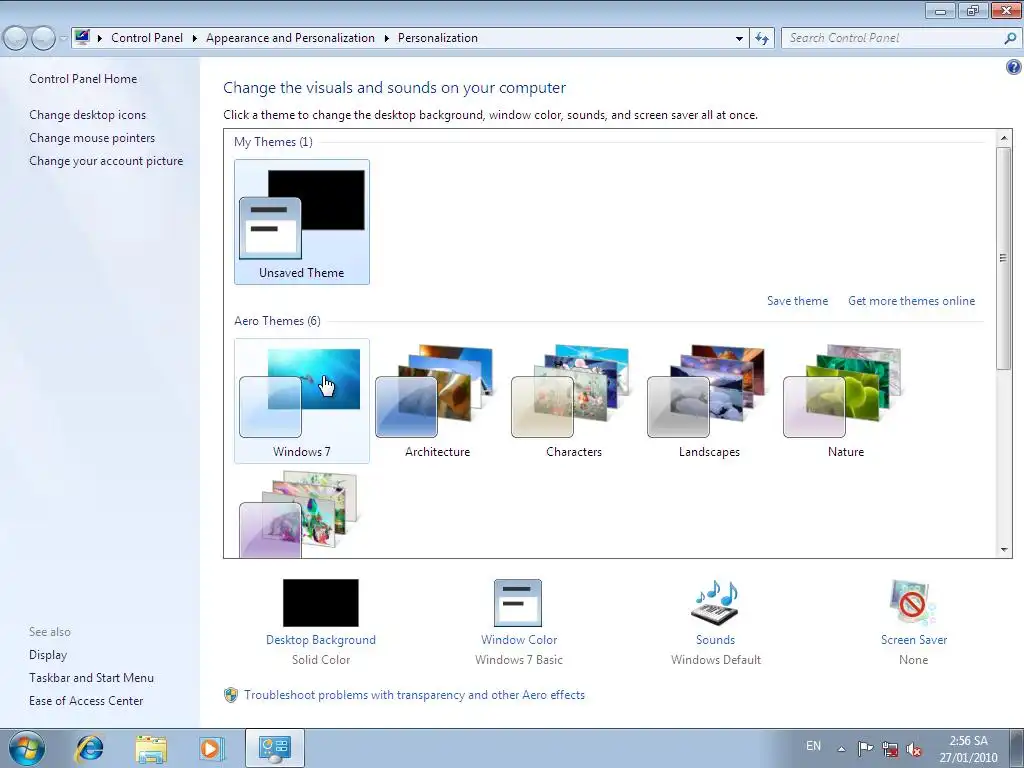The width and height of the screenshot is (1024, 768).
Task: Open the Sounds keyboard icon
Action: pyautogui.click(x=715, y=603)
